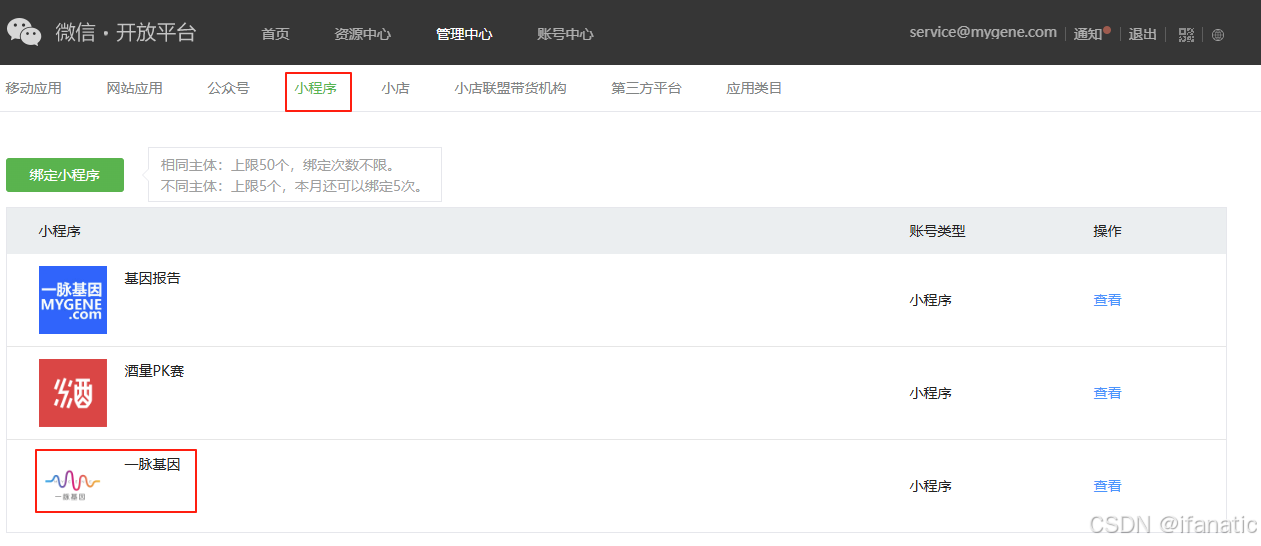Open the 一脉基因 wave logo thumbnail
This screenshot has height=546, width=1261.
pyautogui.click(x=73, y=486)
